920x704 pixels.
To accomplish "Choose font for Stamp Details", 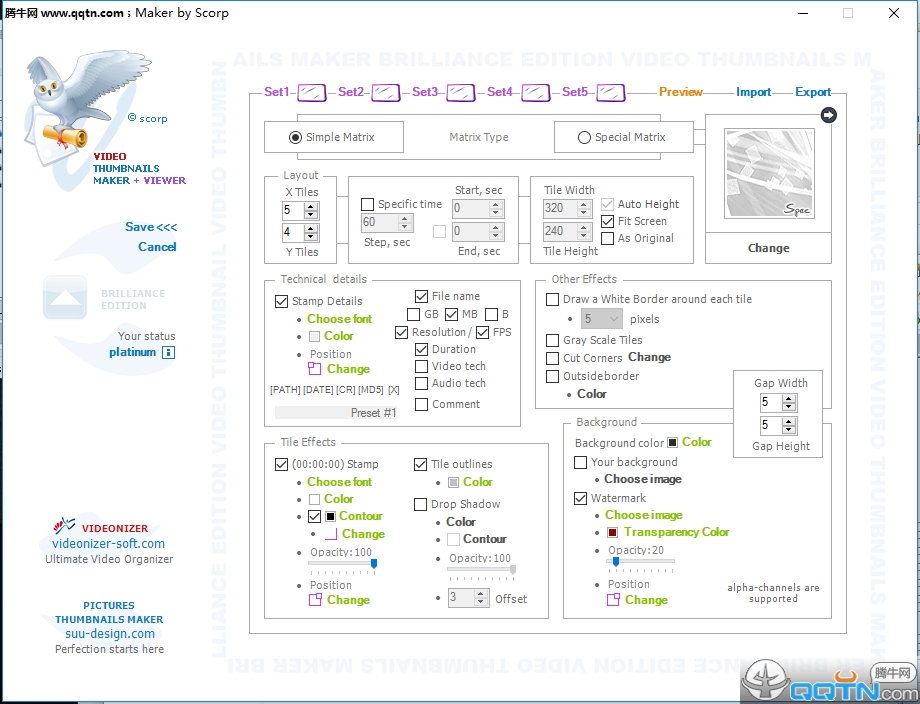I will pos(340,319).
